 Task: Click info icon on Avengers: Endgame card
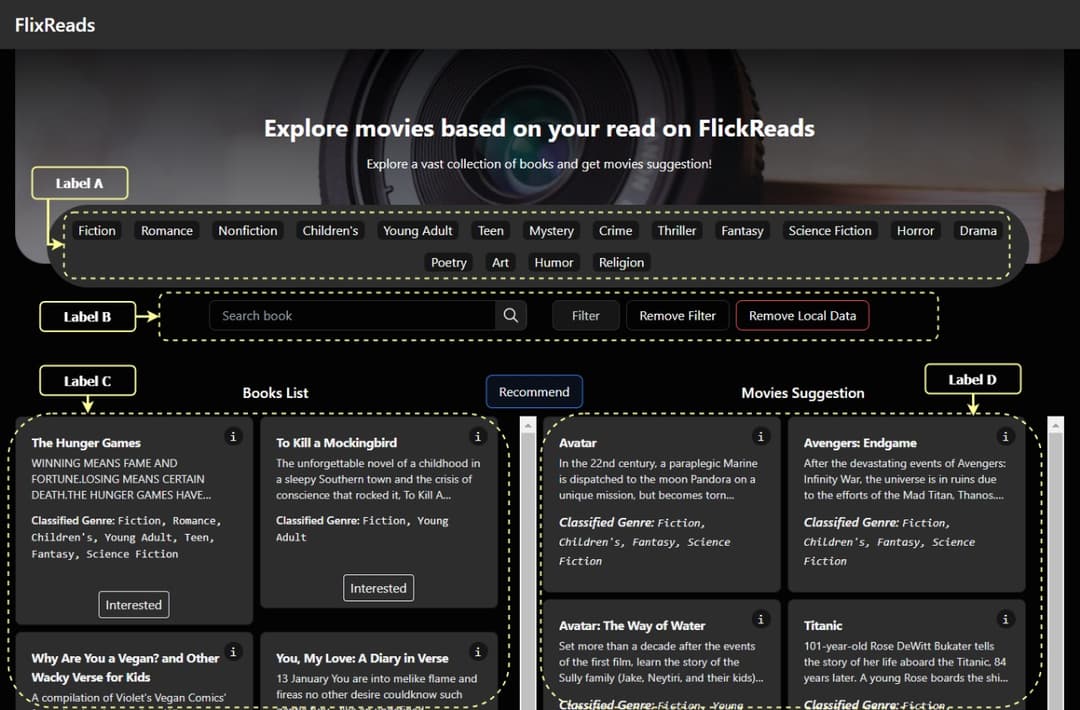pyautogui.click(x=1006, y=436)
